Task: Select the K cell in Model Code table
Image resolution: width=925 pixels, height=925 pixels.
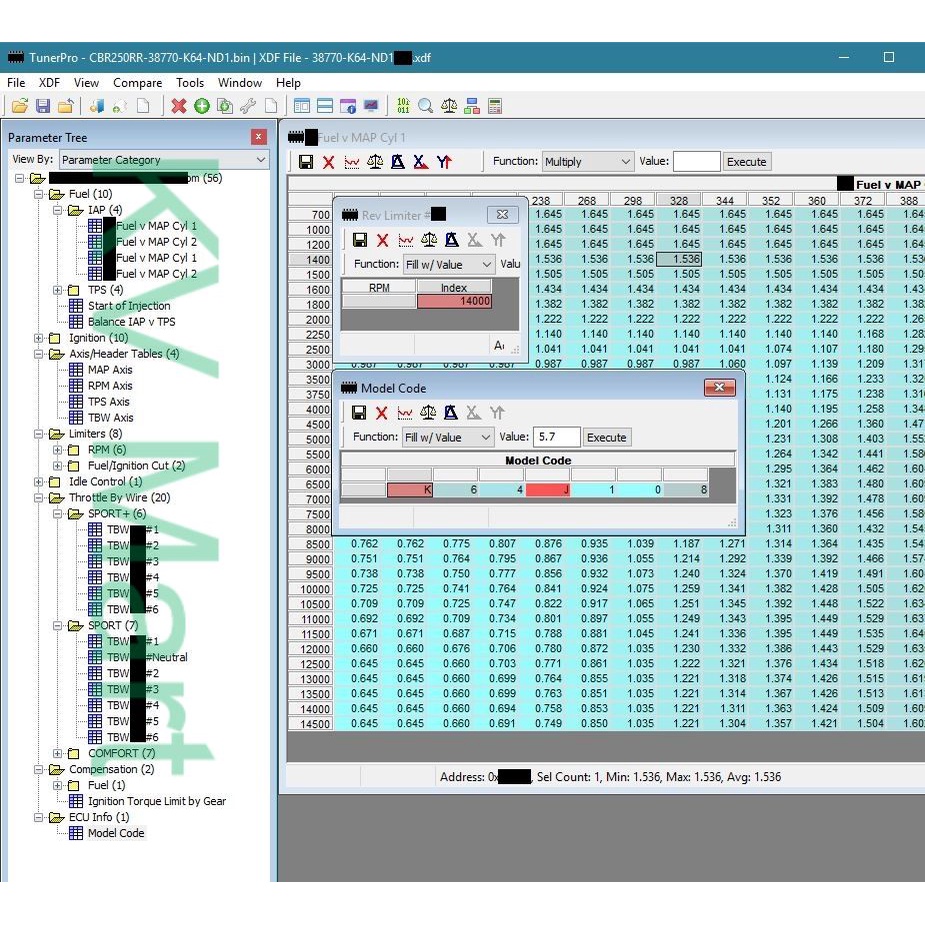Action: click(409, 490)
